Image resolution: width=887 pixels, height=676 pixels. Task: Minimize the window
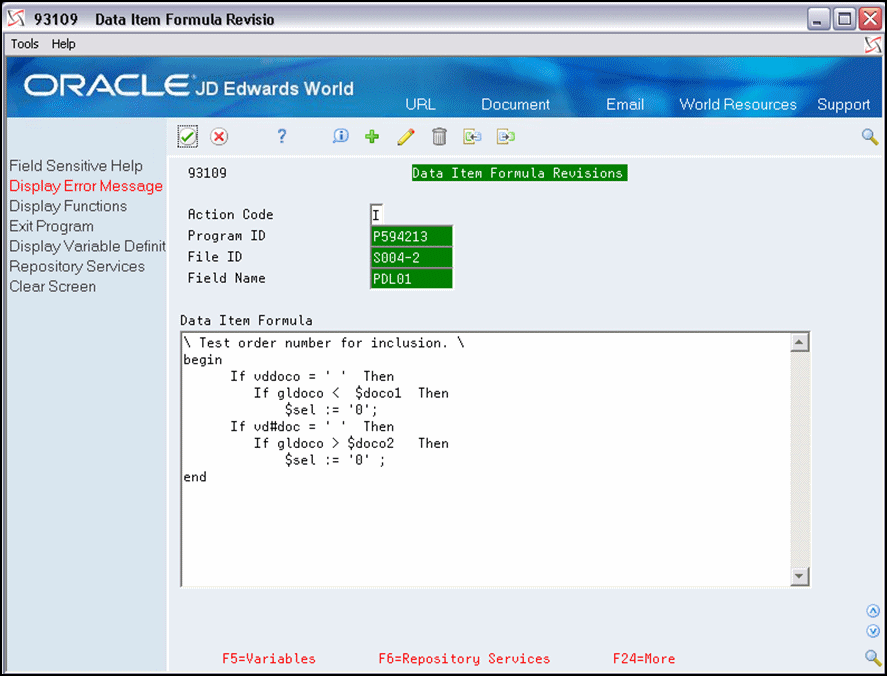tap(817, 20)
